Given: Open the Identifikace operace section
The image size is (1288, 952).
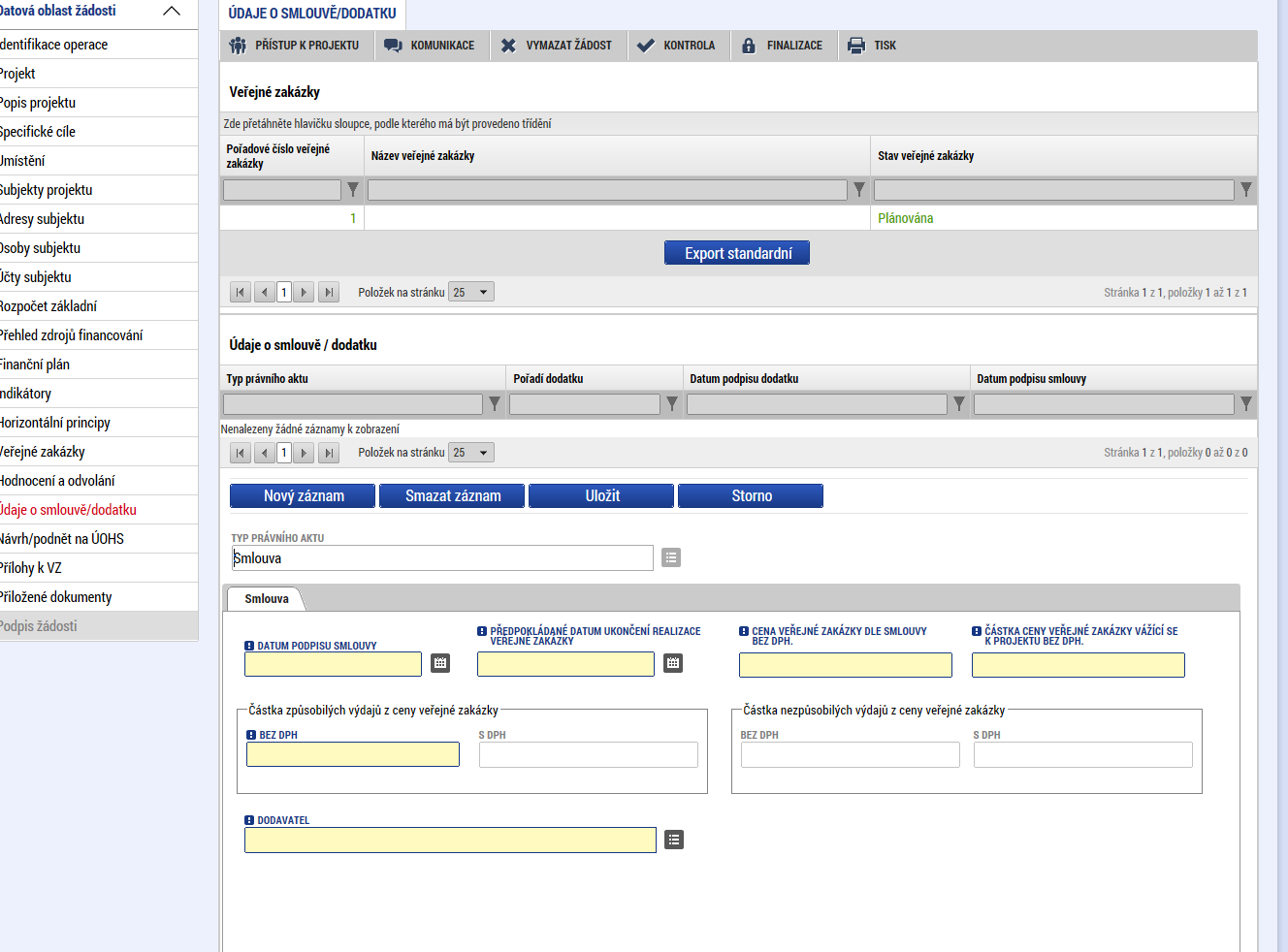Looking at the screenshot, I should click(98, 45).
